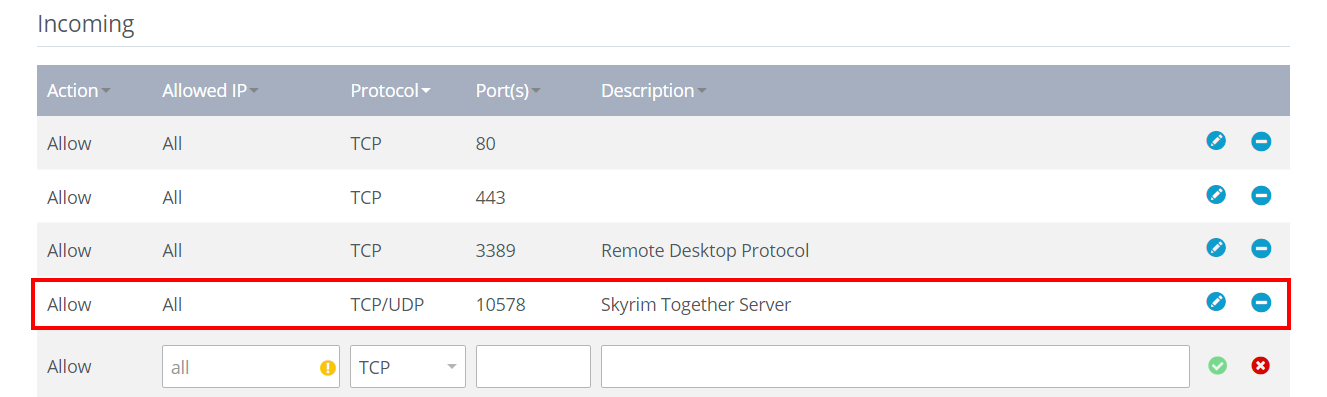1327x397 pixels.
Task: Confirm new rule with green checkmark
Action: [1217, 366]
